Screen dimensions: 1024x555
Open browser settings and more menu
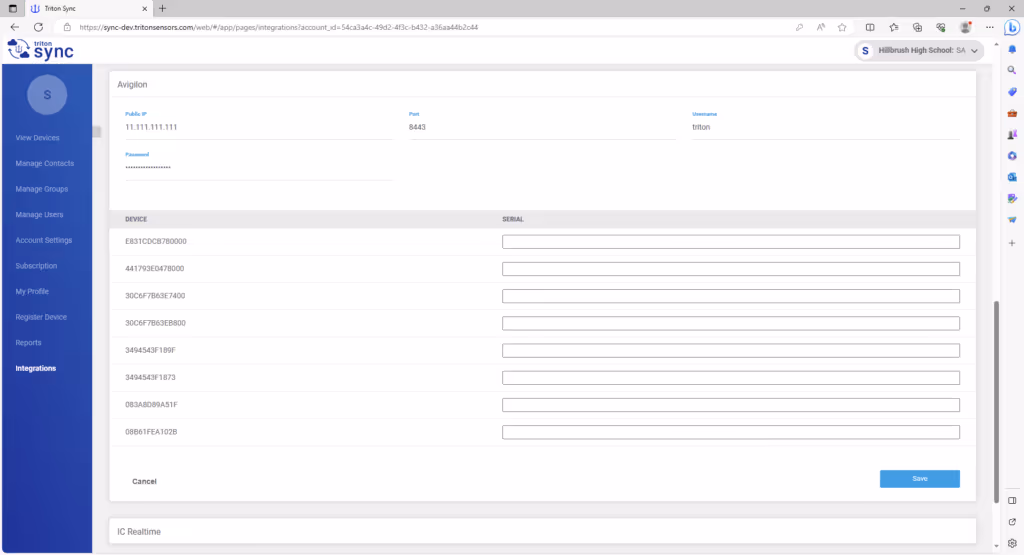click(x=990, y=27)
